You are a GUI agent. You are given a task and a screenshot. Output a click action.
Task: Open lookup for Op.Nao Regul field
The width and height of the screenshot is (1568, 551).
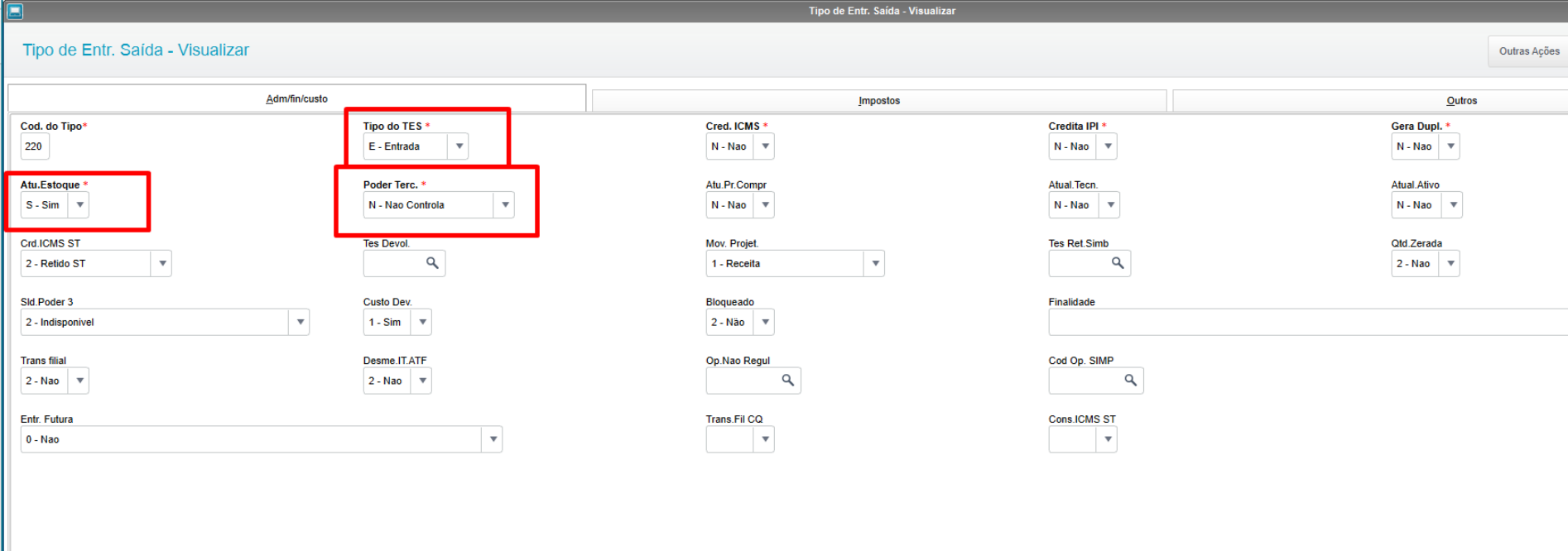(x=787, y=381)
